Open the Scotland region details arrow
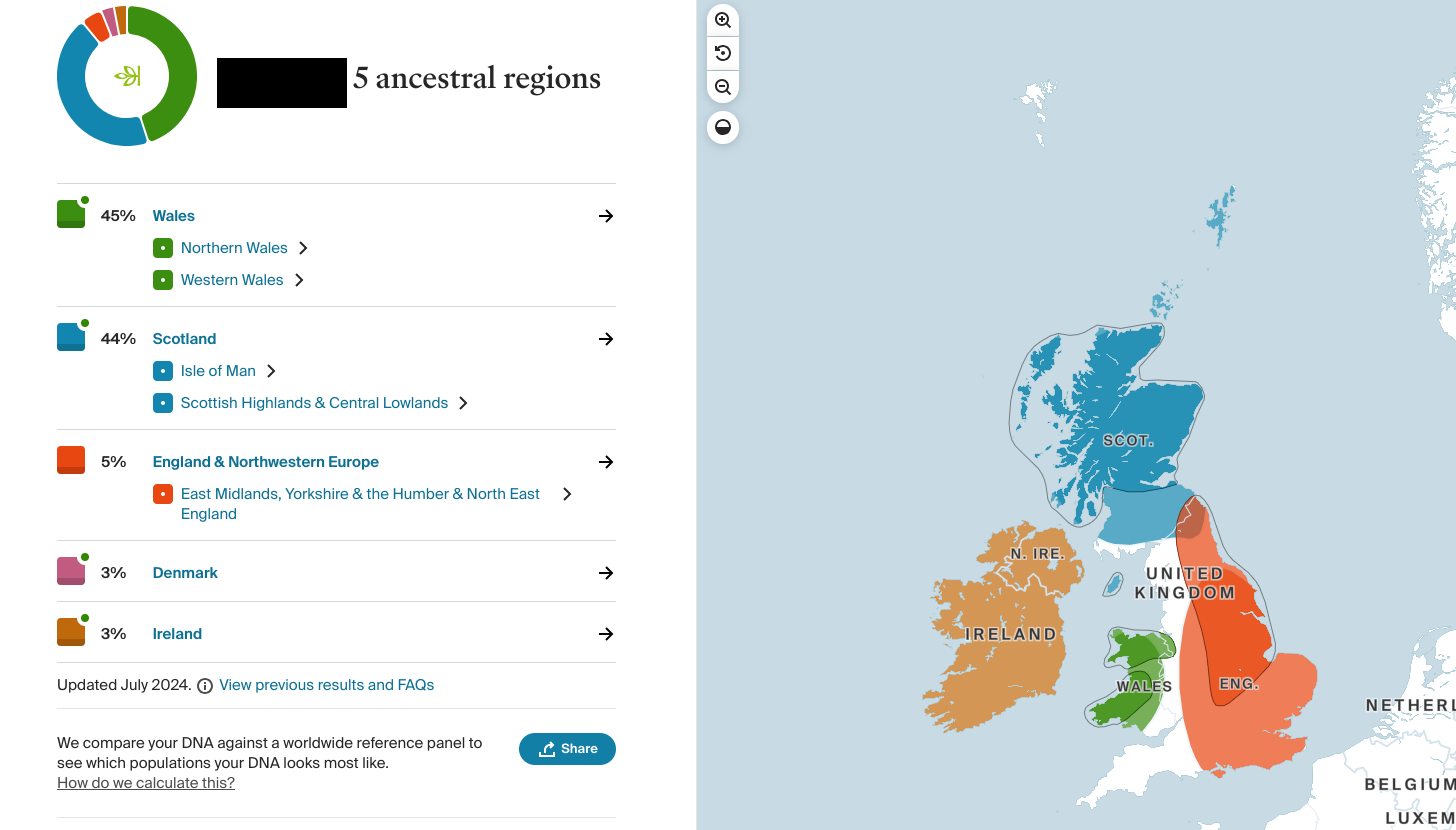This screenshot has height=830, width=1456. 606,339
